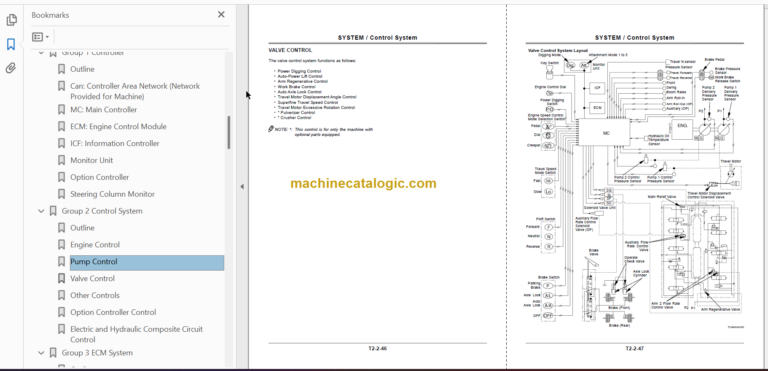Click the Crusher Control list item
This screenshot has width=768, height=371.
294,118
